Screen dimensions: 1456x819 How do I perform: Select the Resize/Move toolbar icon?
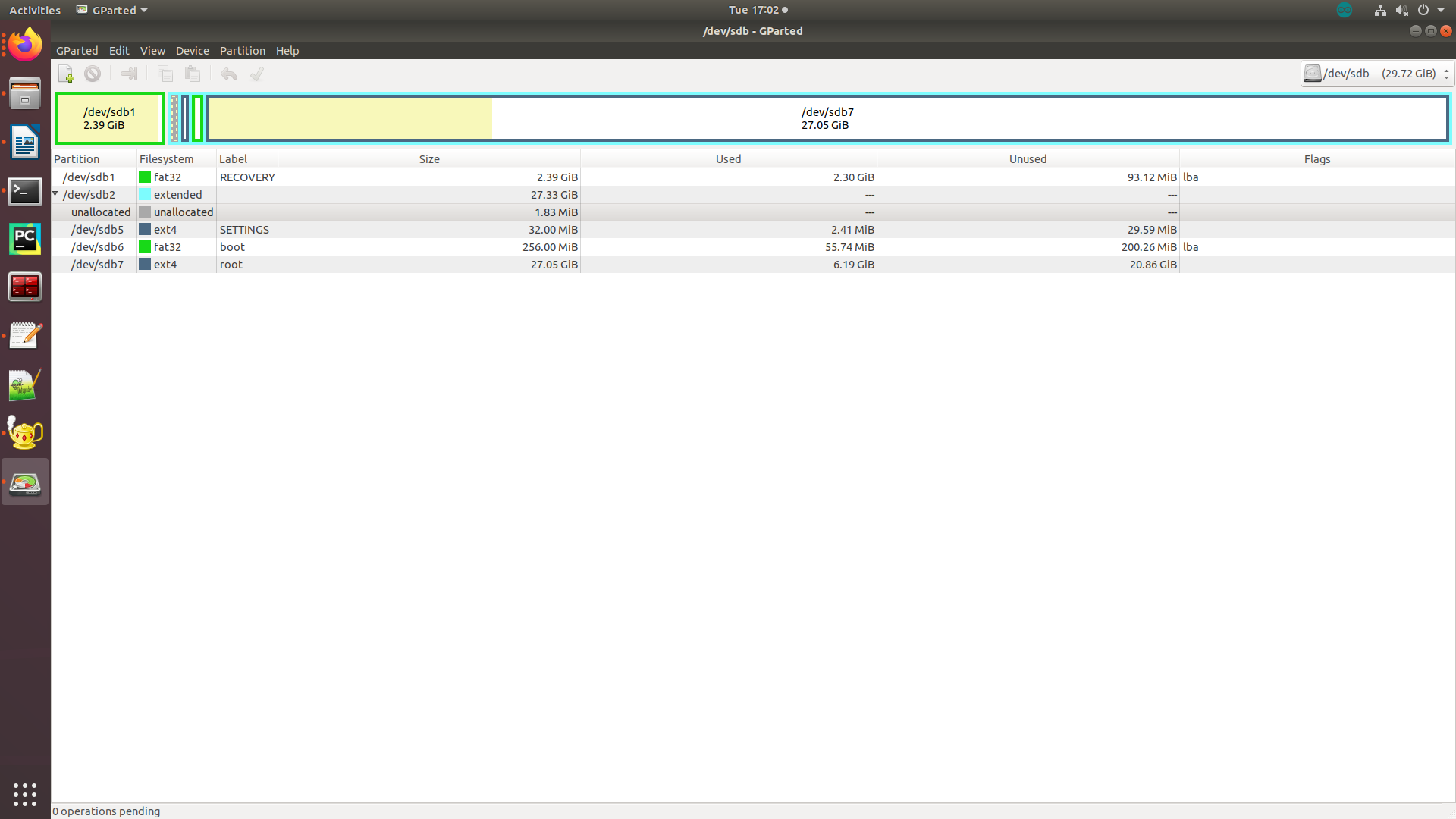point(129,74)
